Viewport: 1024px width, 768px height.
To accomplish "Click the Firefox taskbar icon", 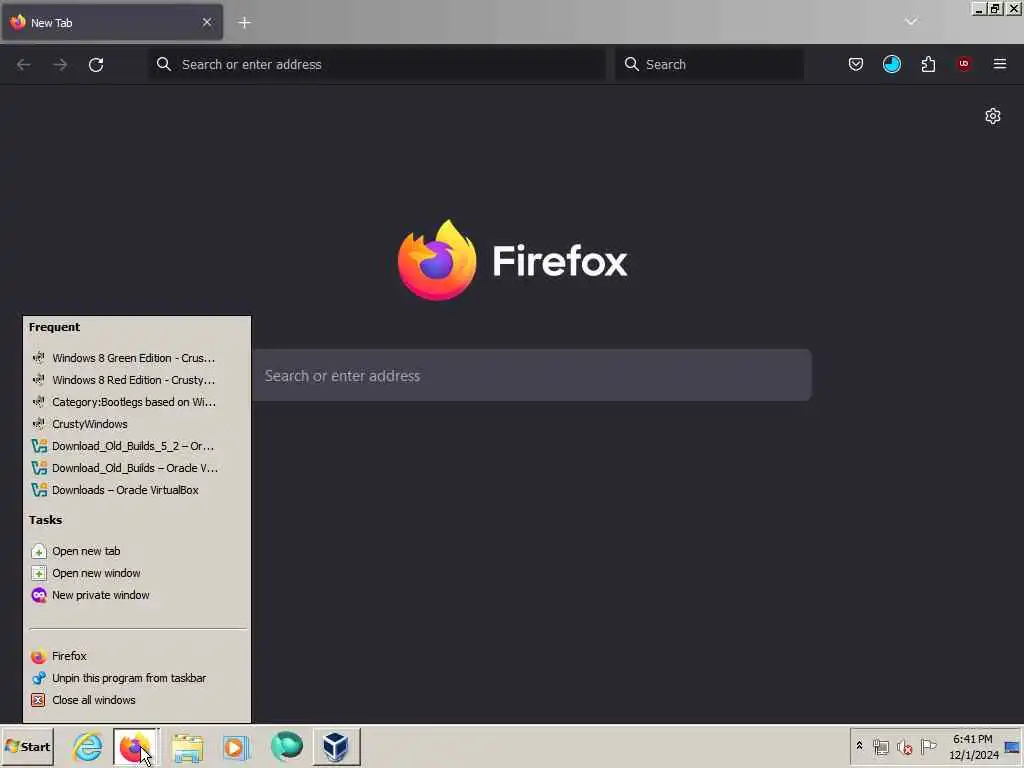I will pos(135,746).
